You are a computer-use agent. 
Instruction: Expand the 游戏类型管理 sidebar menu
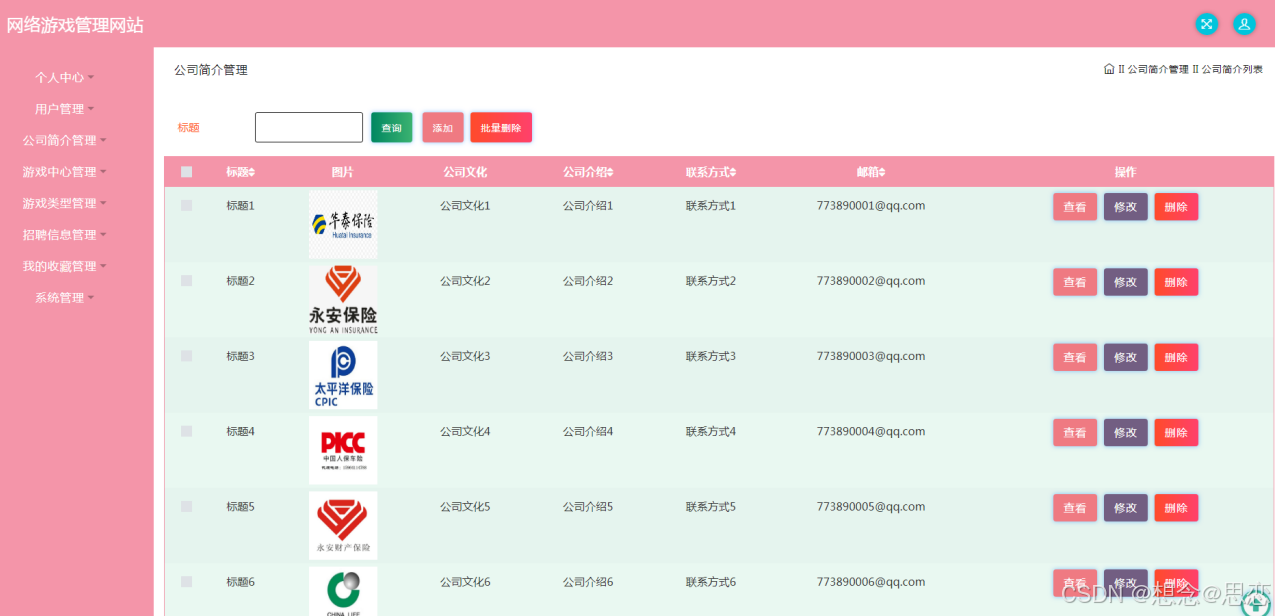click(65, 203)
